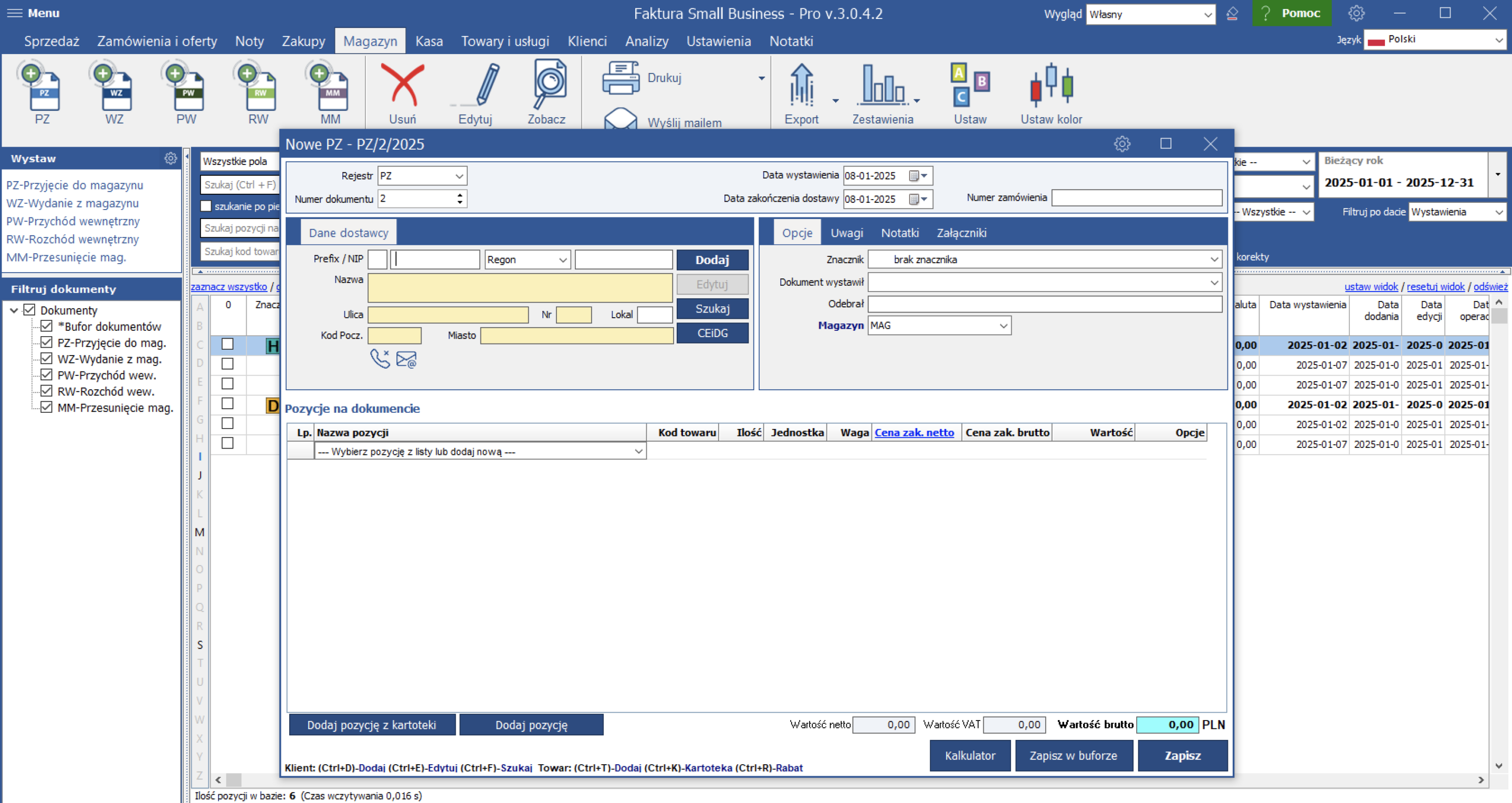
Task: Toggle the *Bufor dokumentów checkbox
Action: pos(46,326)
